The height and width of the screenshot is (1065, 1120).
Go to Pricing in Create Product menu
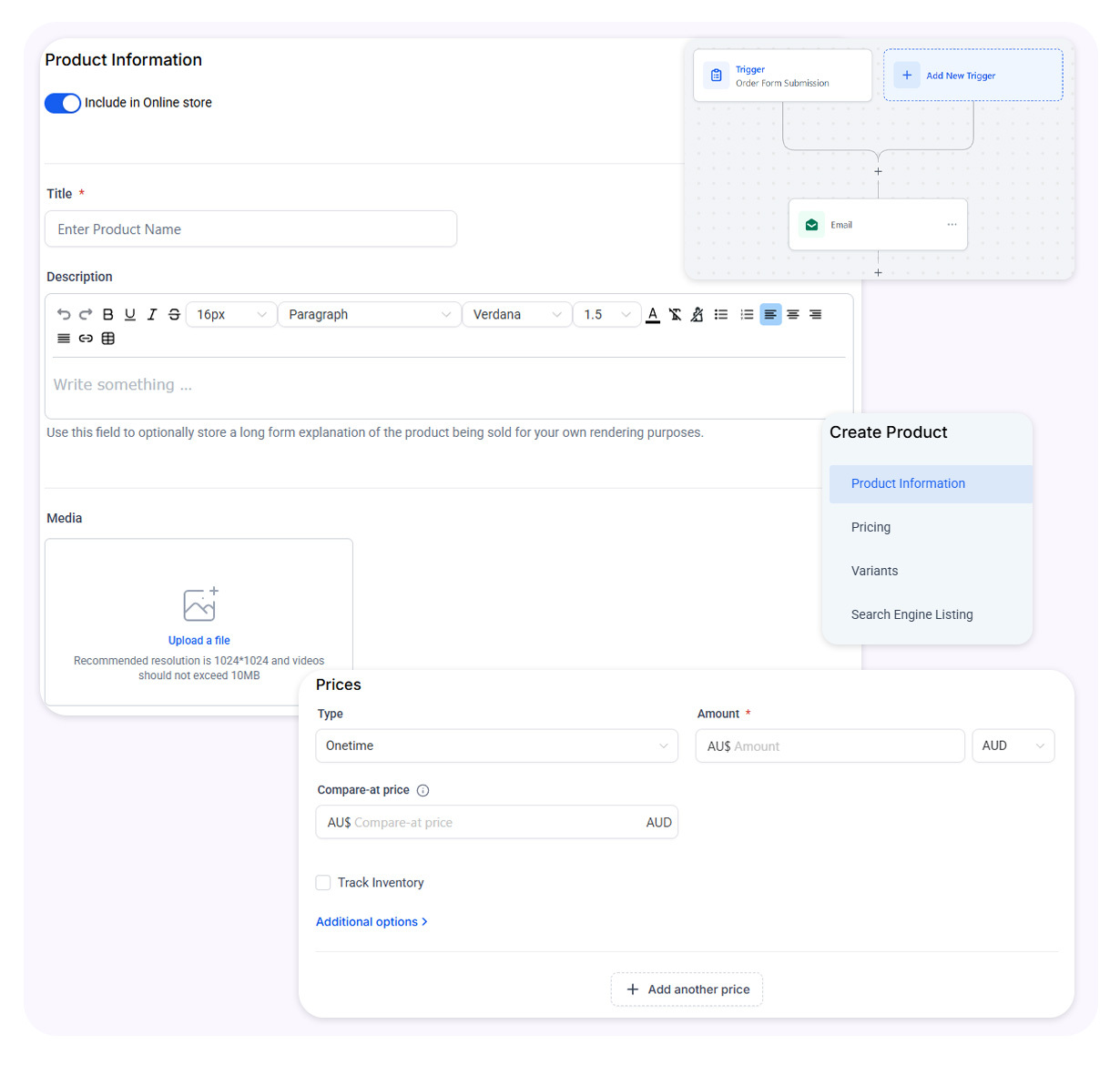(x=871, y=527)
